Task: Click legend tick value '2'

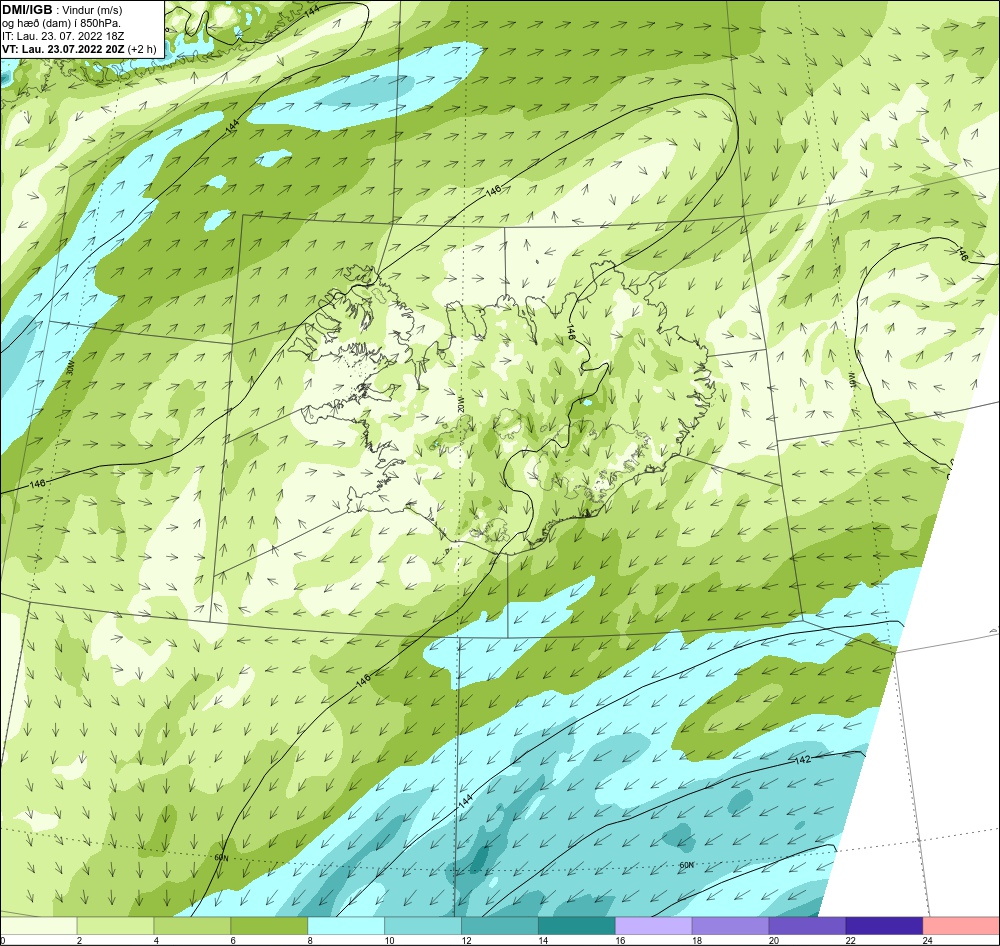Action: (79, 940)
